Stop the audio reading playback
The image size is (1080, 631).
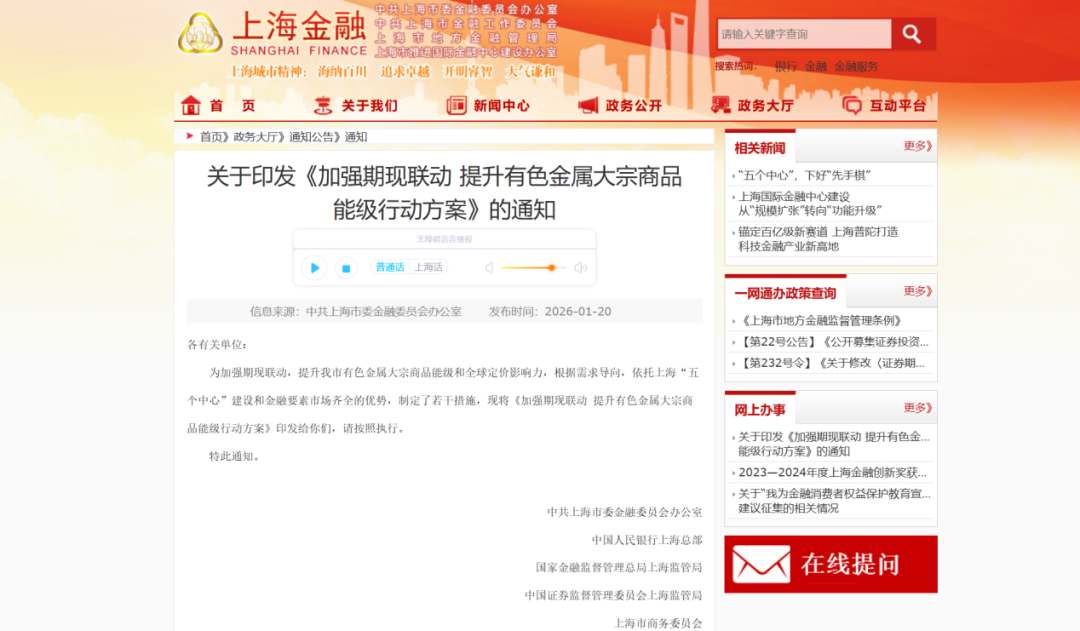click(346, 268)
